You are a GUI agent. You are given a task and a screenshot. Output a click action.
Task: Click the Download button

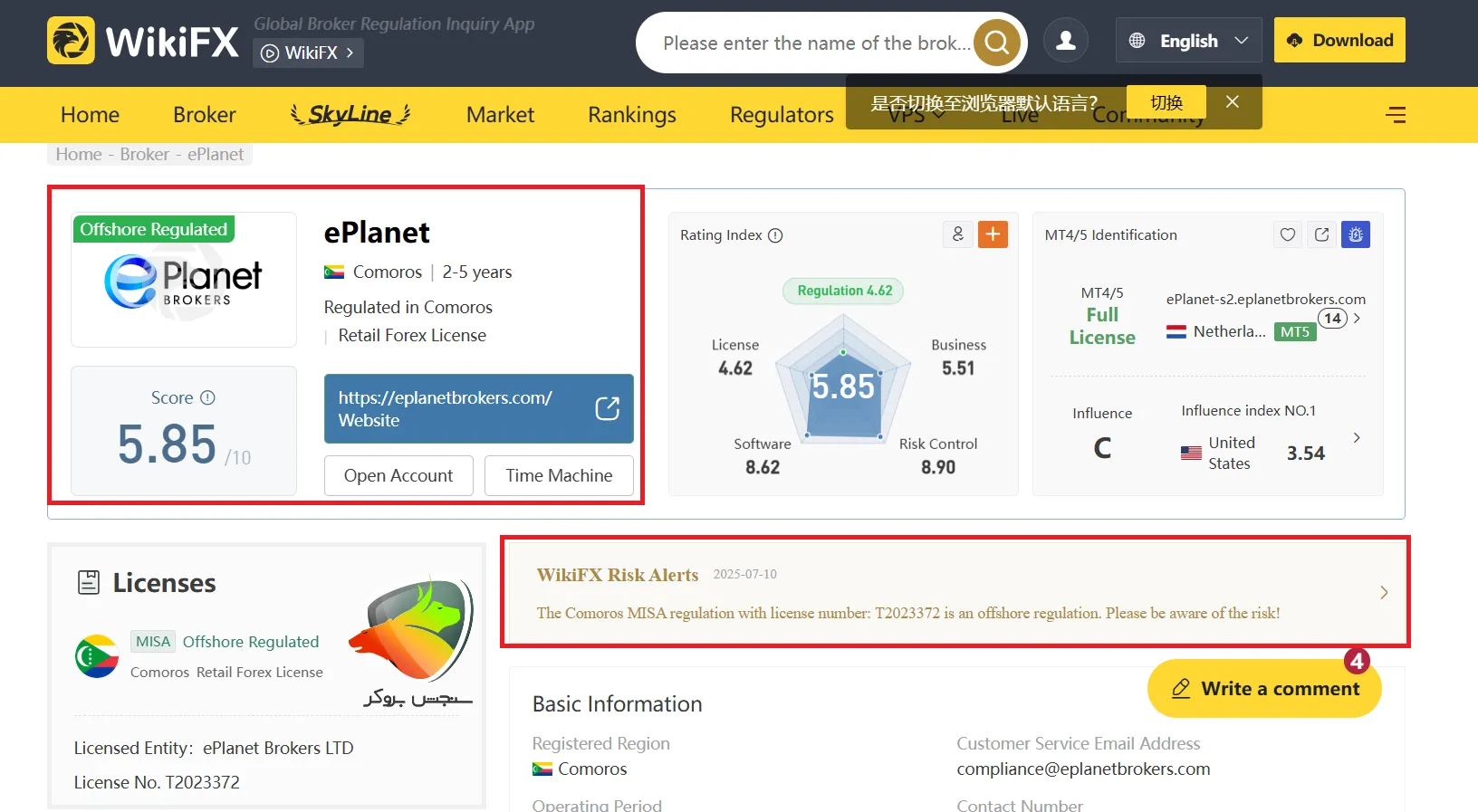[1339, 40]
